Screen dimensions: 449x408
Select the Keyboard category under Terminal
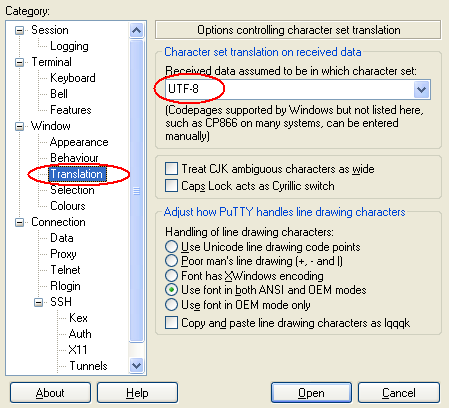[x=73, y=78]
